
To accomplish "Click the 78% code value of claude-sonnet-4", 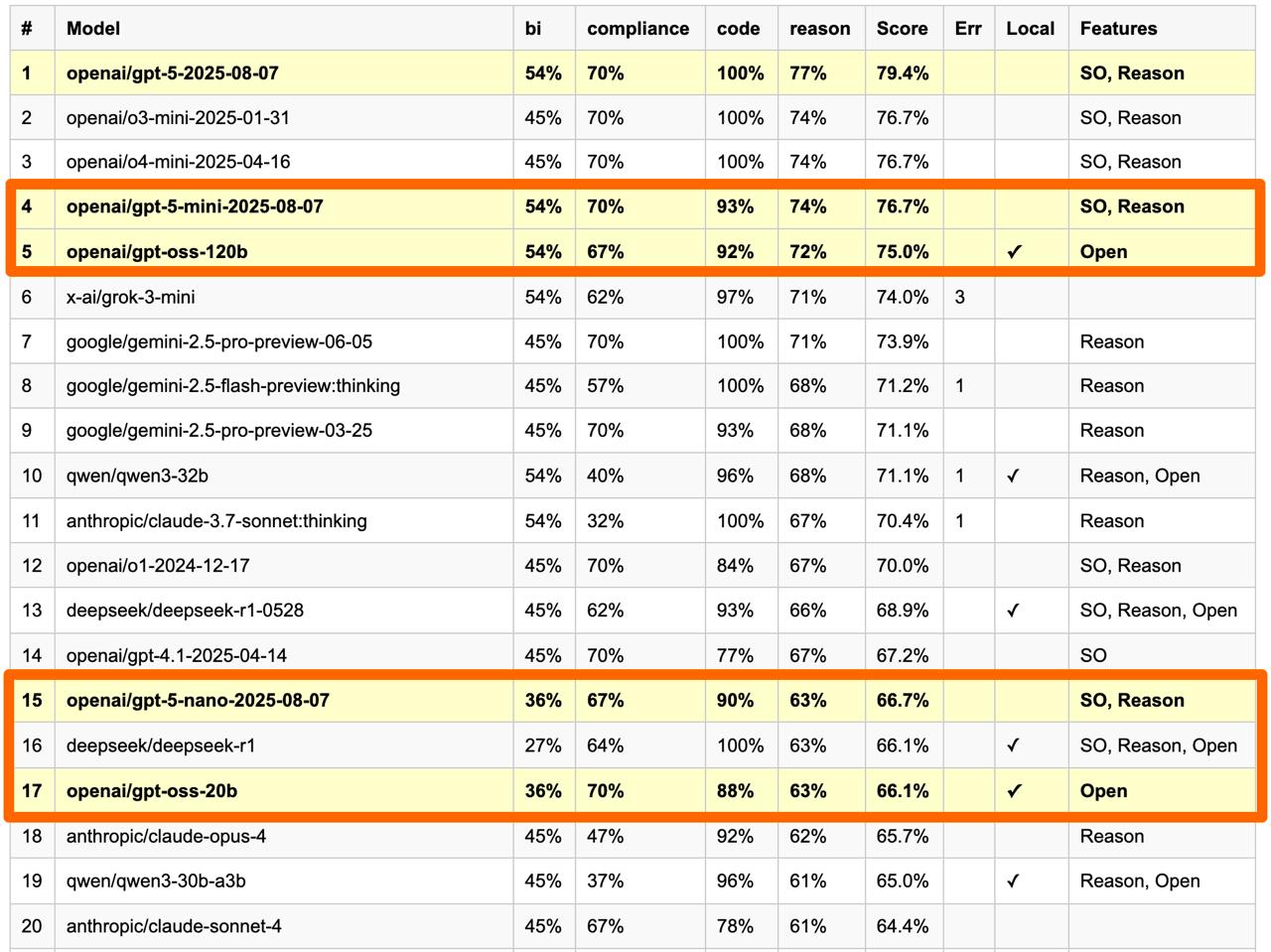I will point(736,926).
